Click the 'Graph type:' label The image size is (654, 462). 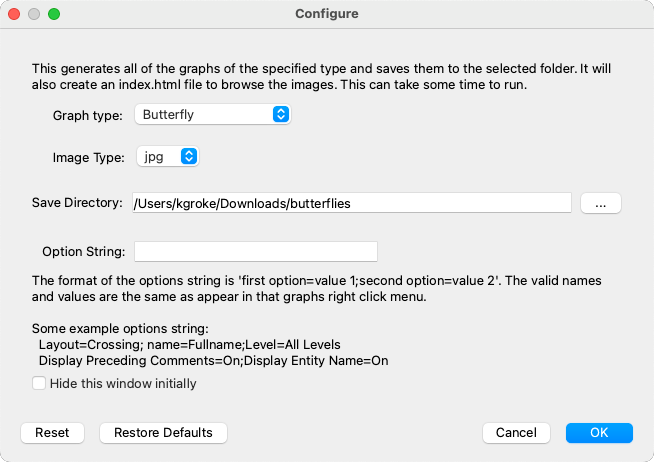click(x=88, y=116)
